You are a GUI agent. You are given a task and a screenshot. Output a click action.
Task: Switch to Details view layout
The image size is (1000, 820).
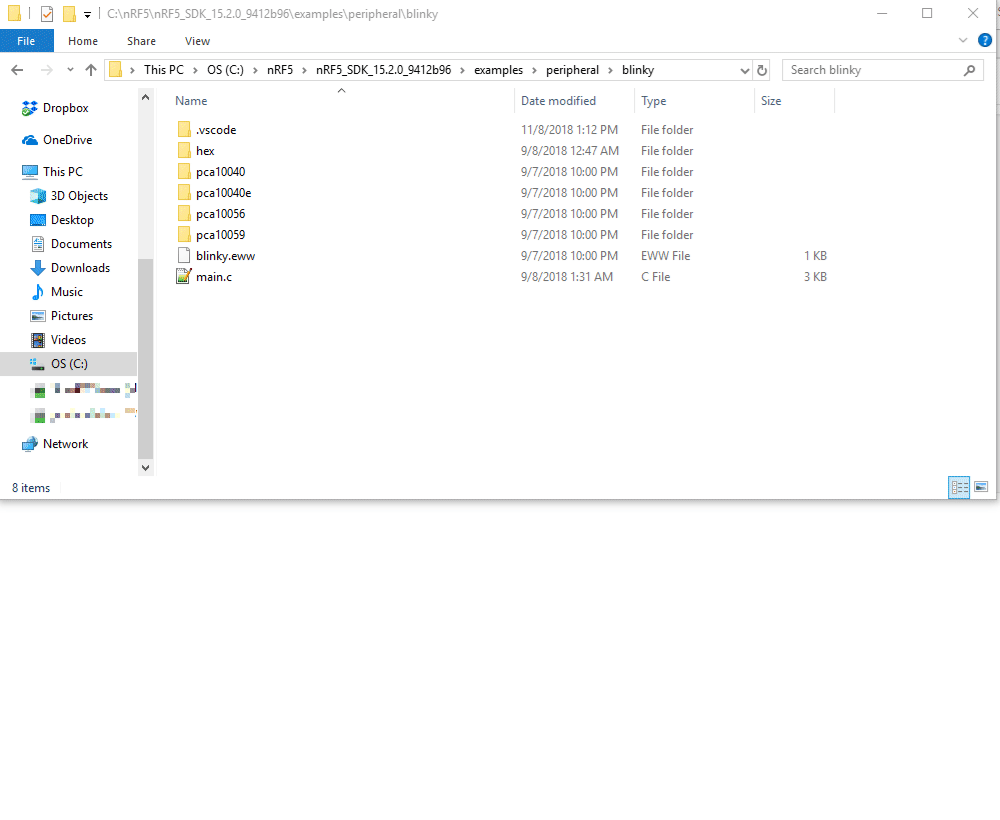tap(959, 488)
